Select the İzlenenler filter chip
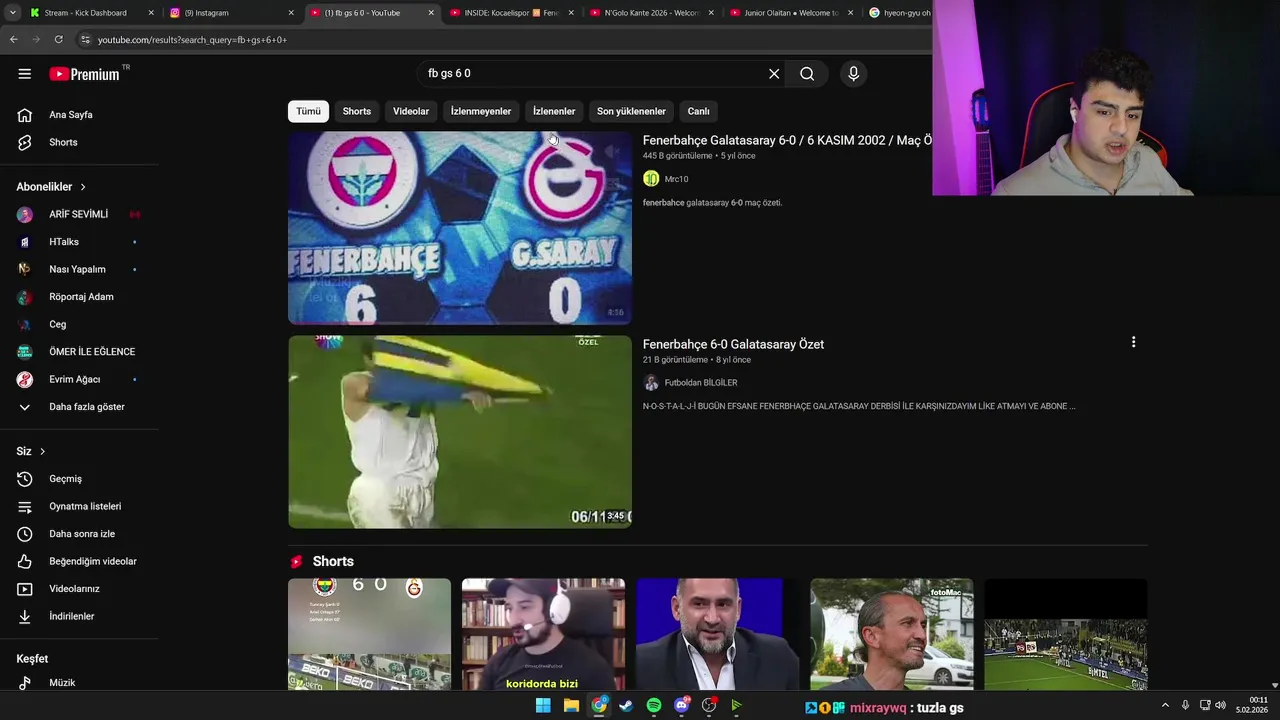This screenshot has height=720, width=1280. coord(554,111)
